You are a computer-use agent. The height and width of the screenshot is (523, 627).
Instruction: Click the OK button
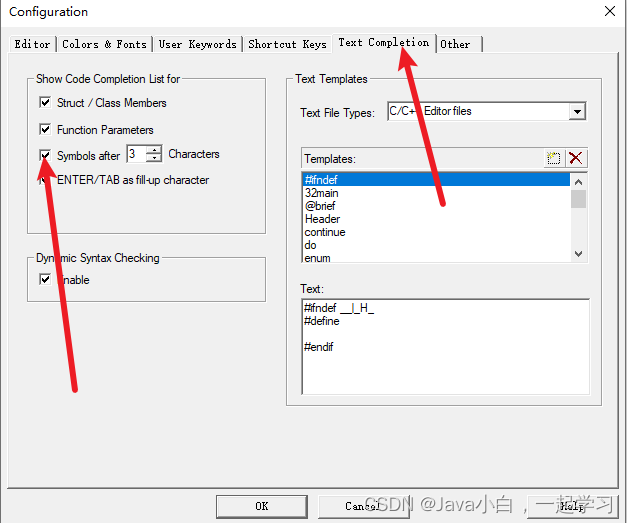(262, 506)
